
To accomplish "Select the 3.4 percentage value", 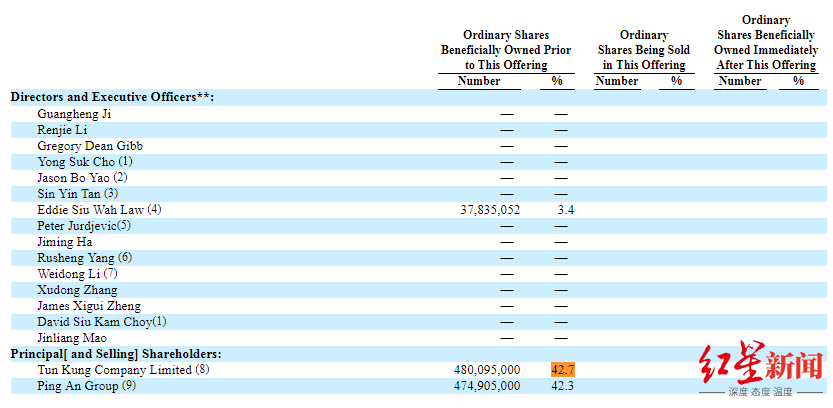I will click(566, 210).
